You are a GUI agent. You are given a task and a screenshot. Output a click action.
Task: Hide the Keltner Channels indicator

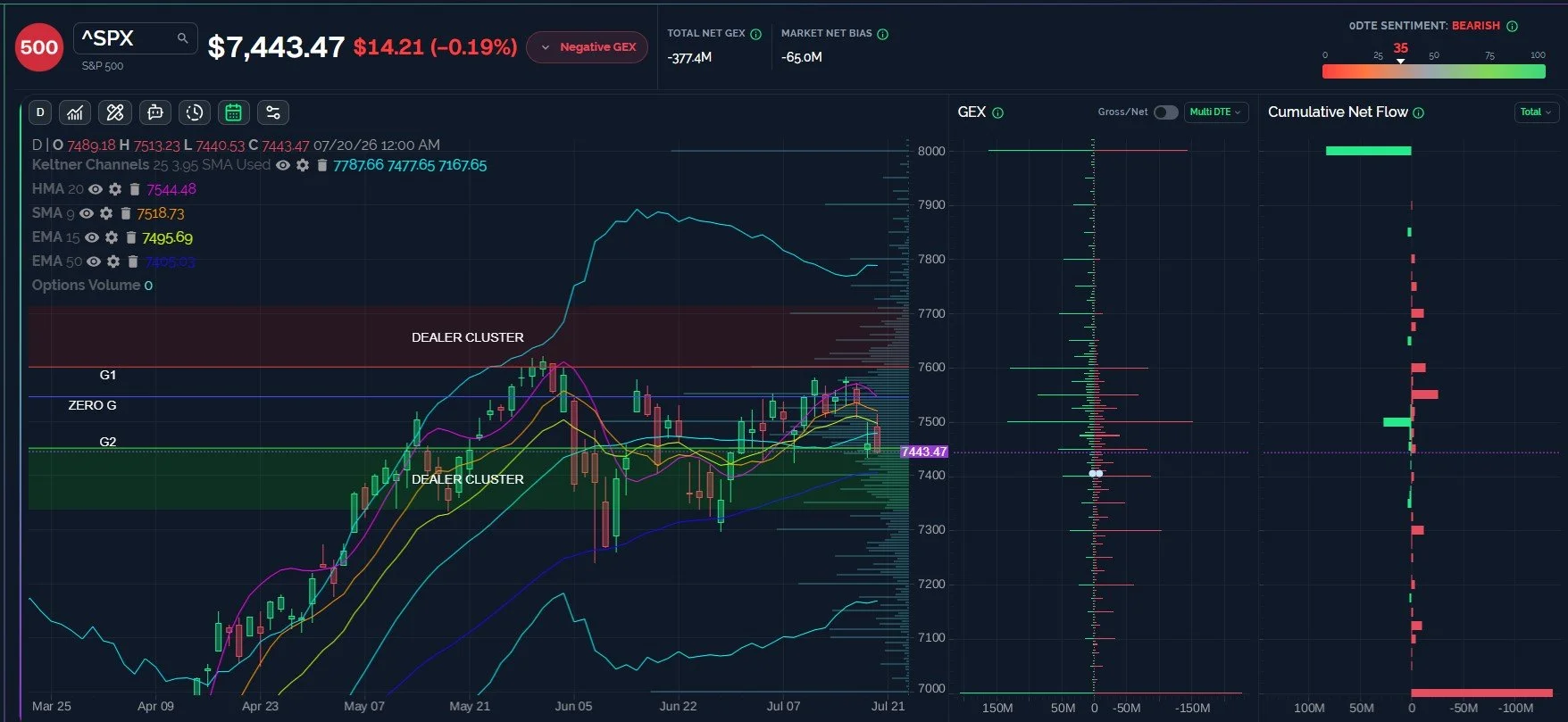(283, 165)
